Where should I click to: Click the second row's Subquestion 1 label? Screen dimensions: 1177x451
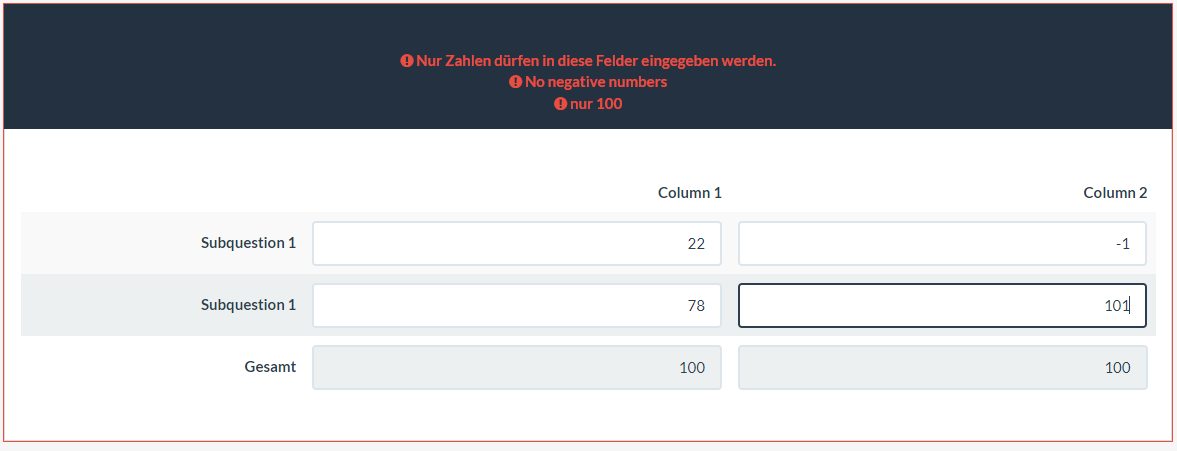point(248,305)
